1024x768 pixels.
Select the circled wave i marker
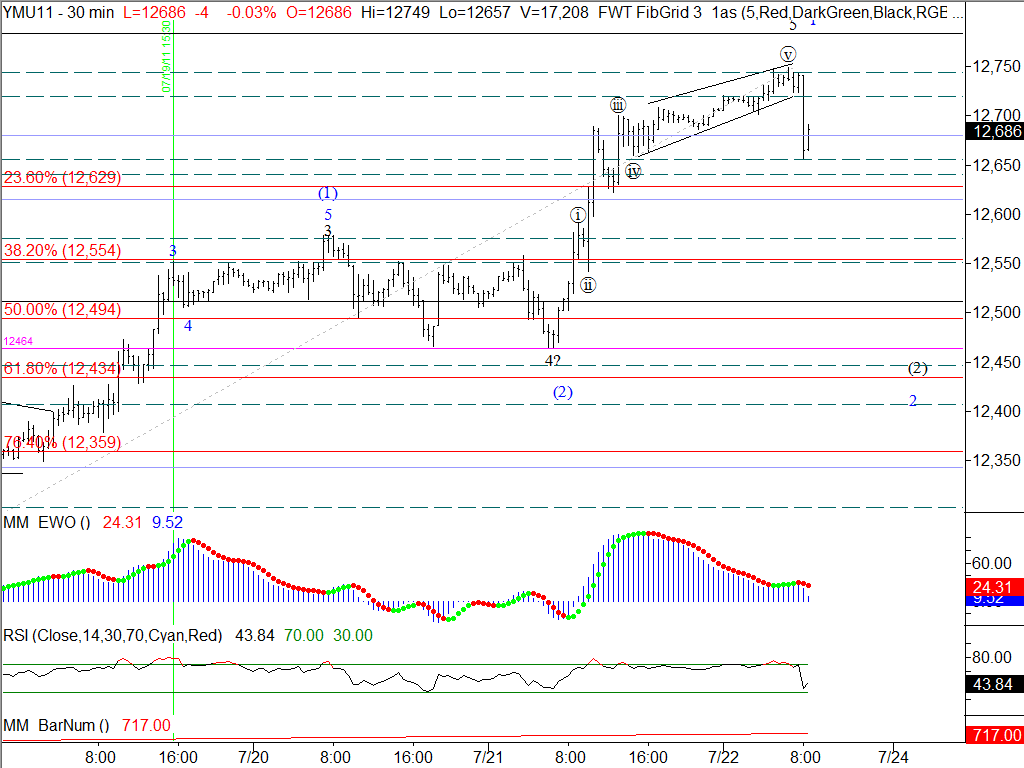pyautogui.click(x=578, y=215)
